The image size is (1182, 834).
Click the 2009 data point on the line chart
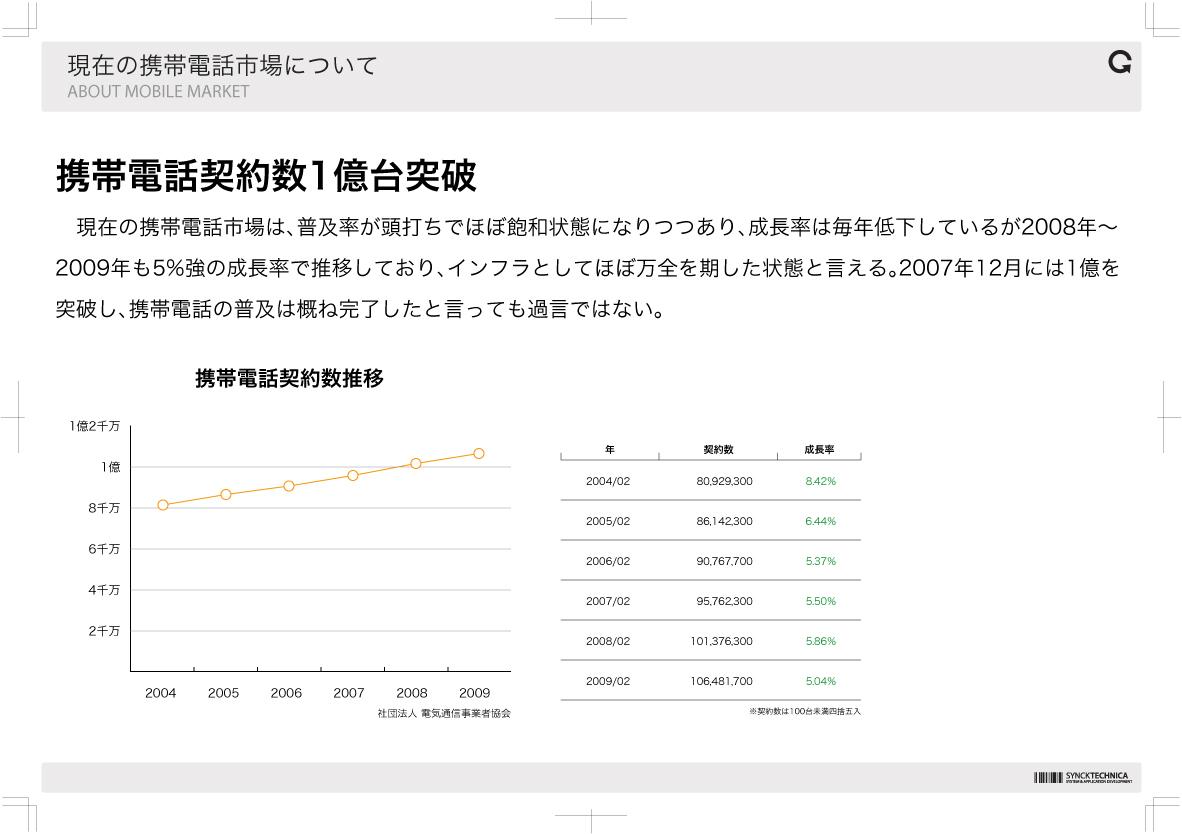[479, 454]
